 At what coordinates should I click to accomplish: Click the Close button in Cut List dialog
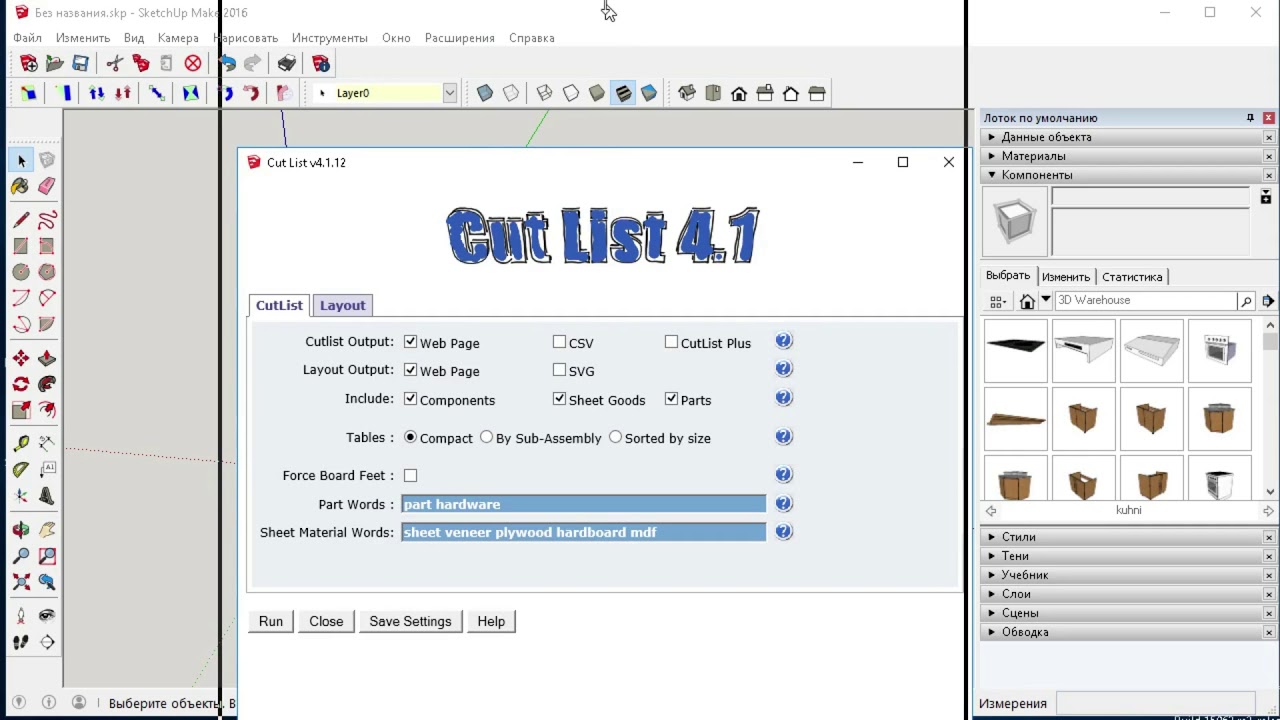[x=326, y=621]
